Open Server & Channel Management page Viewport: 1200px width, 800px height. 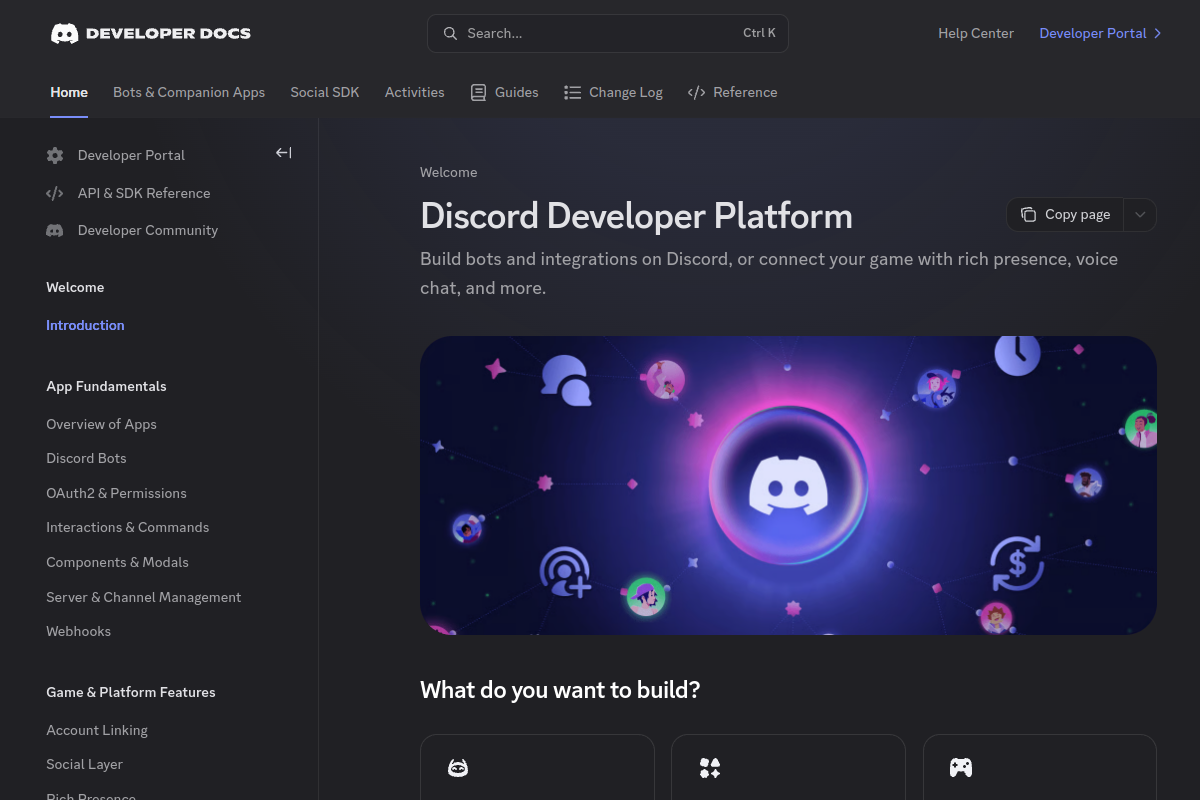[143, 597]
